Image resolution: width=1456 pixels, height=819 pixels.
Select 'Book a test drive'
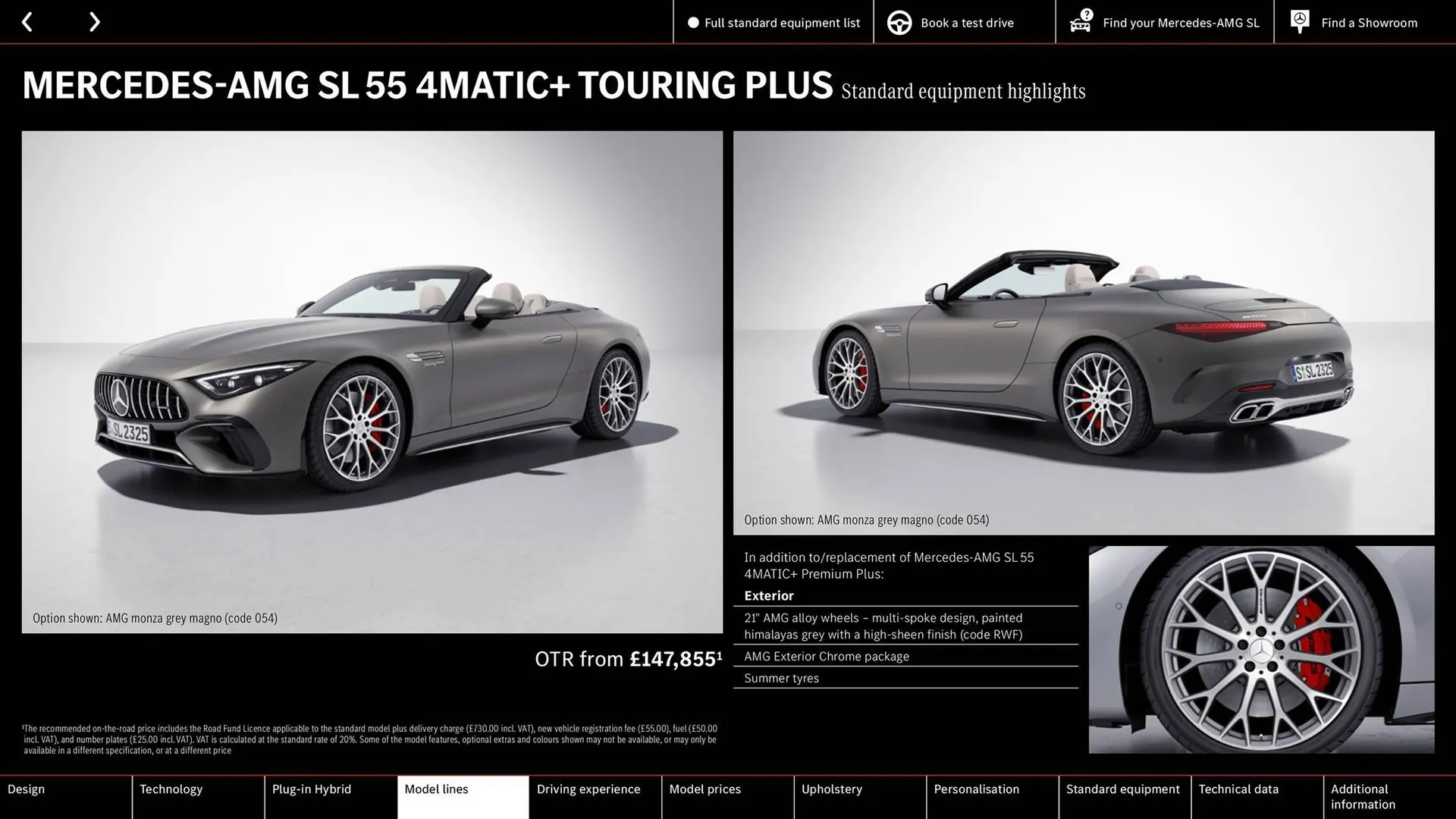pos(966,23)
